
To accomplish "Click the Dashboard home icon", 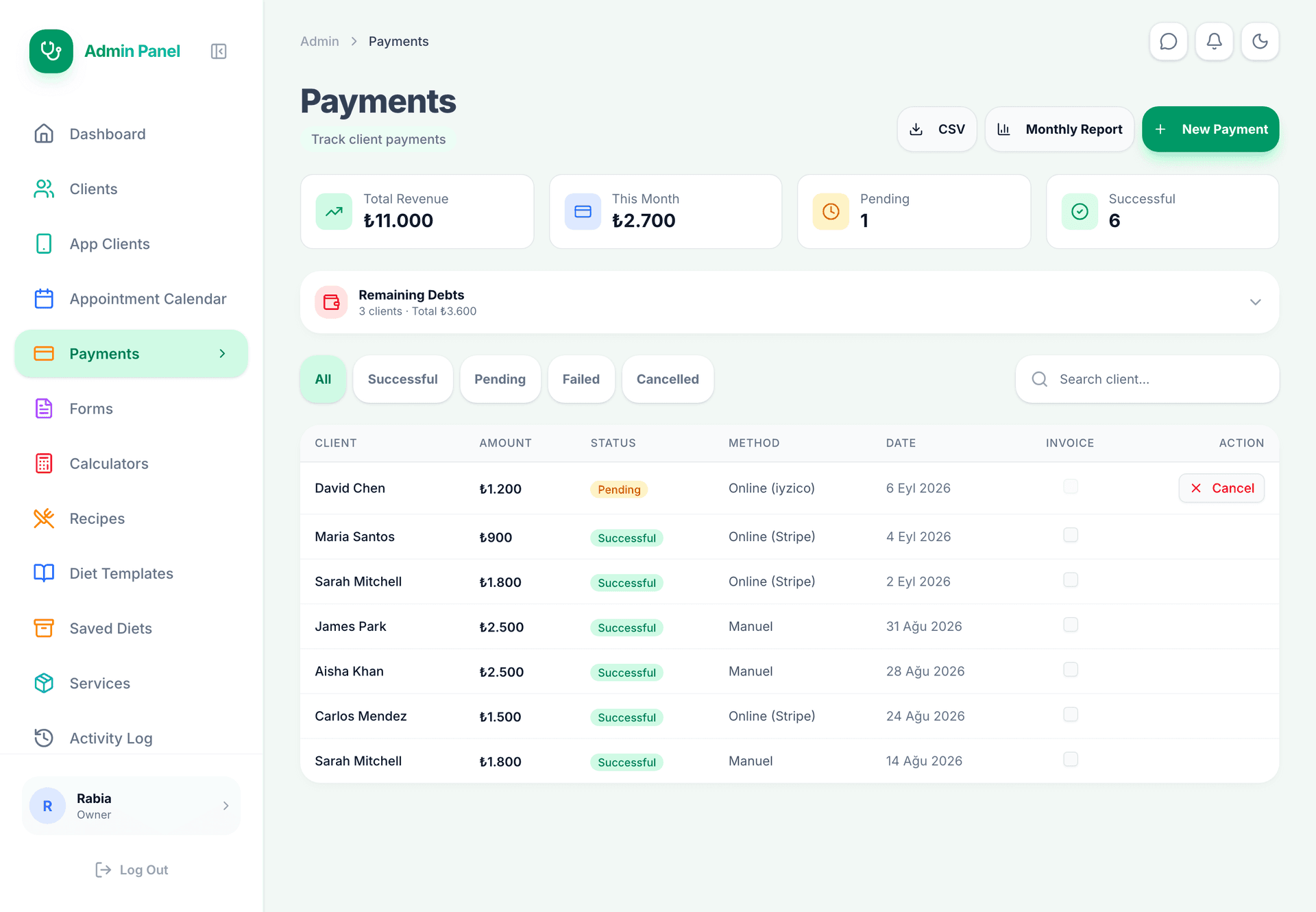I will (44, 134).
